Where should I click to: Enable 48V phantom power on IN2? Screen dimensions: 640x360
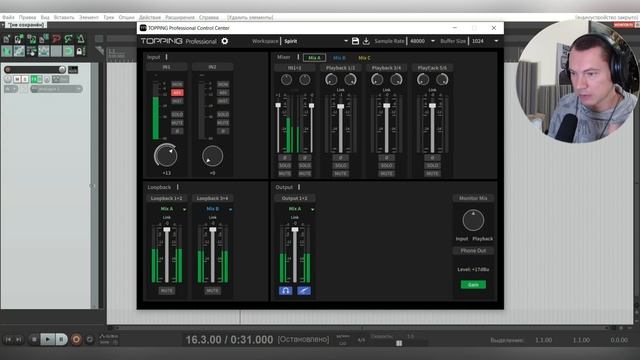223,93
